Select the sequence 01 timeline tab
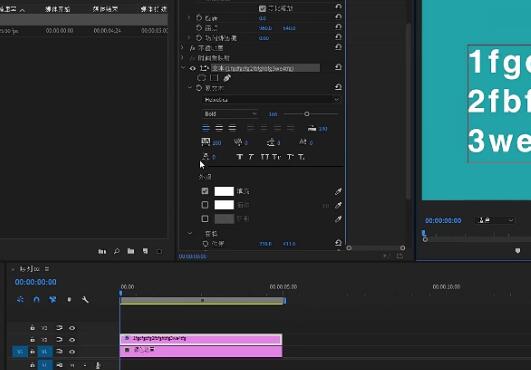The width and height of the screenshot is (531, 370). tap(29, 269)
